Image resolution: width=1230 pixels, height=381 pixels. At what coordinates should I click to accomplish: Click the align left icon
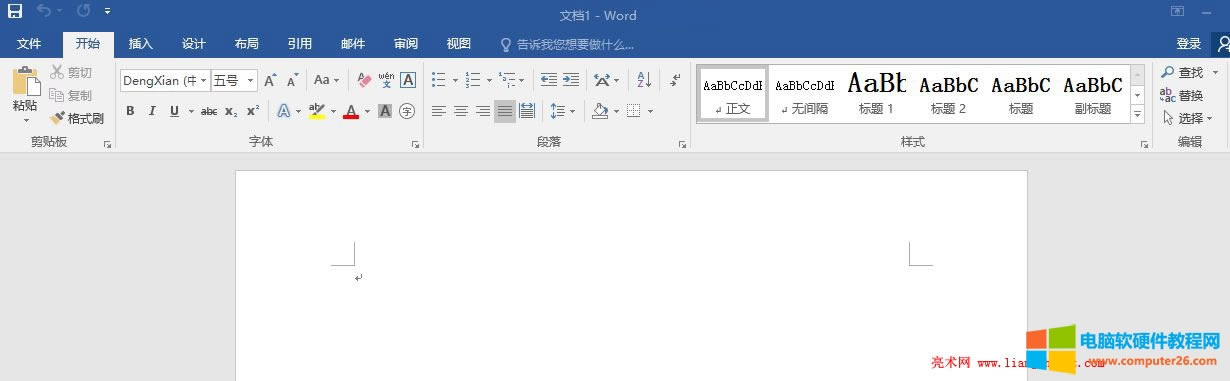pos(439,111)
